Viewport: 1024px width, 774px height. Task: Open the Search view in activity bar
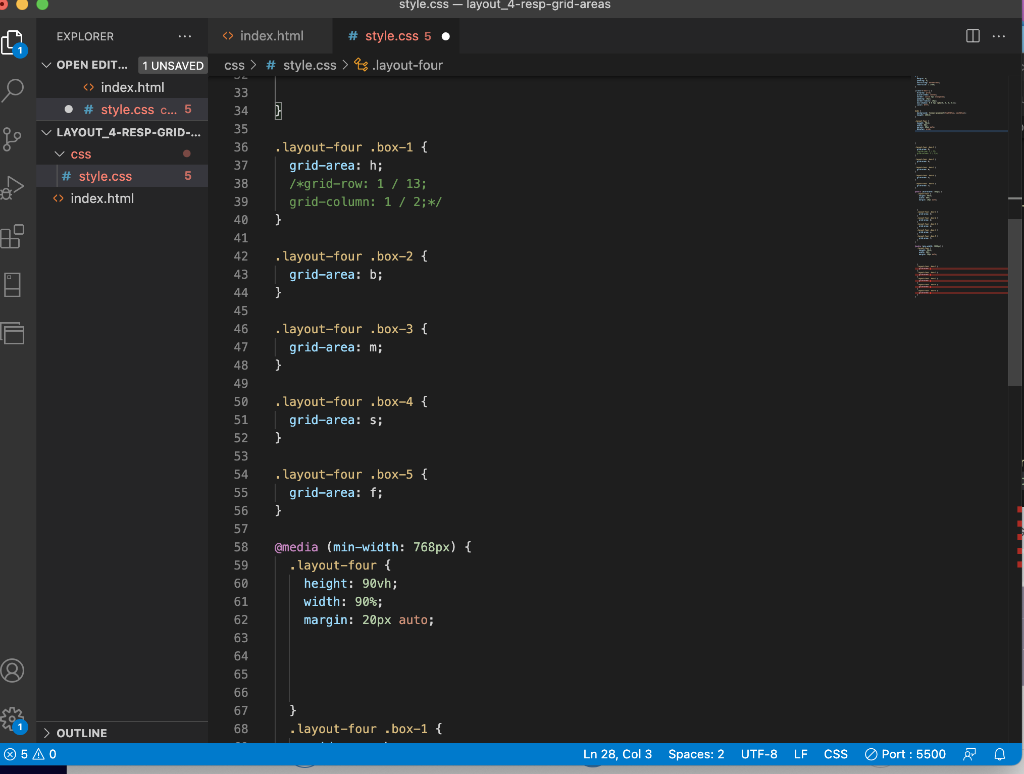pyautogui.click(x=14, y=91)
